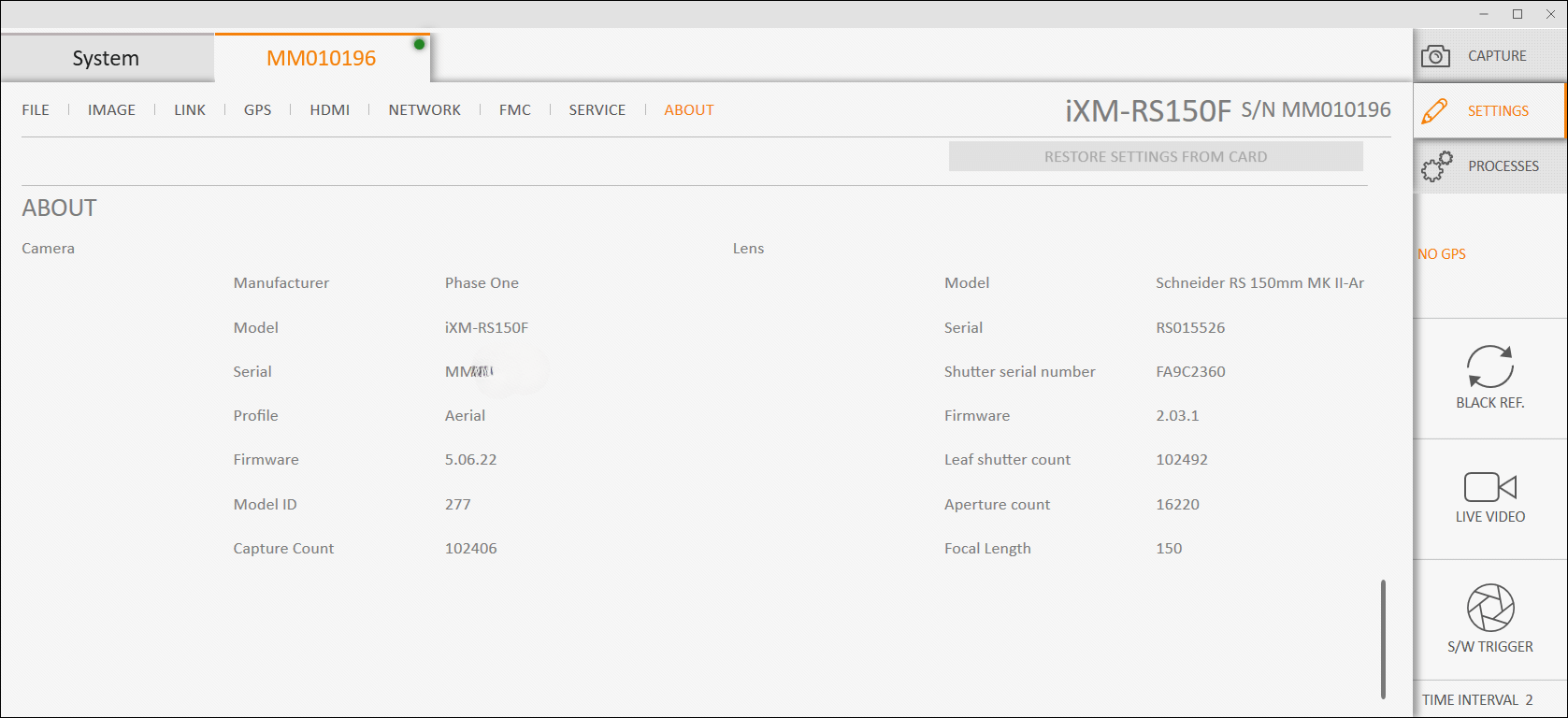
Task: Switch to the System tab
Action: 107,58
